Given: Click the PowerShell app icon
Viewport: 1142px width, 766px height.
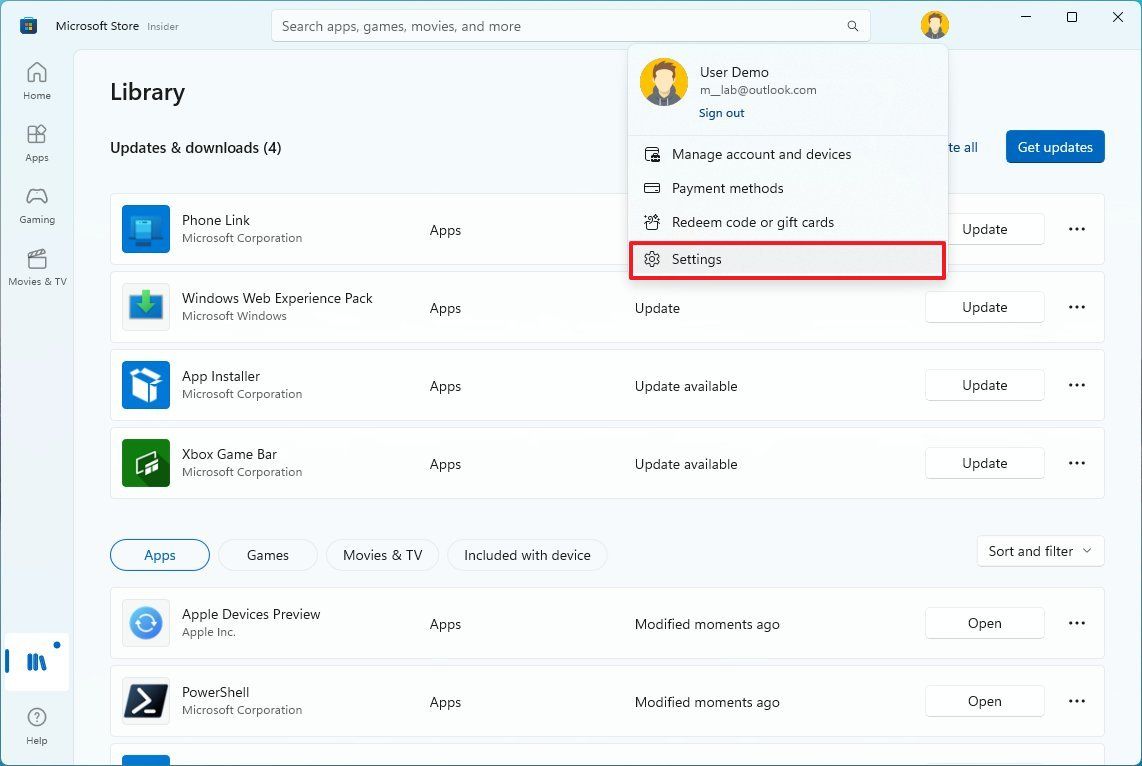Looking at the screenshot, I should [x=145, y=701].
